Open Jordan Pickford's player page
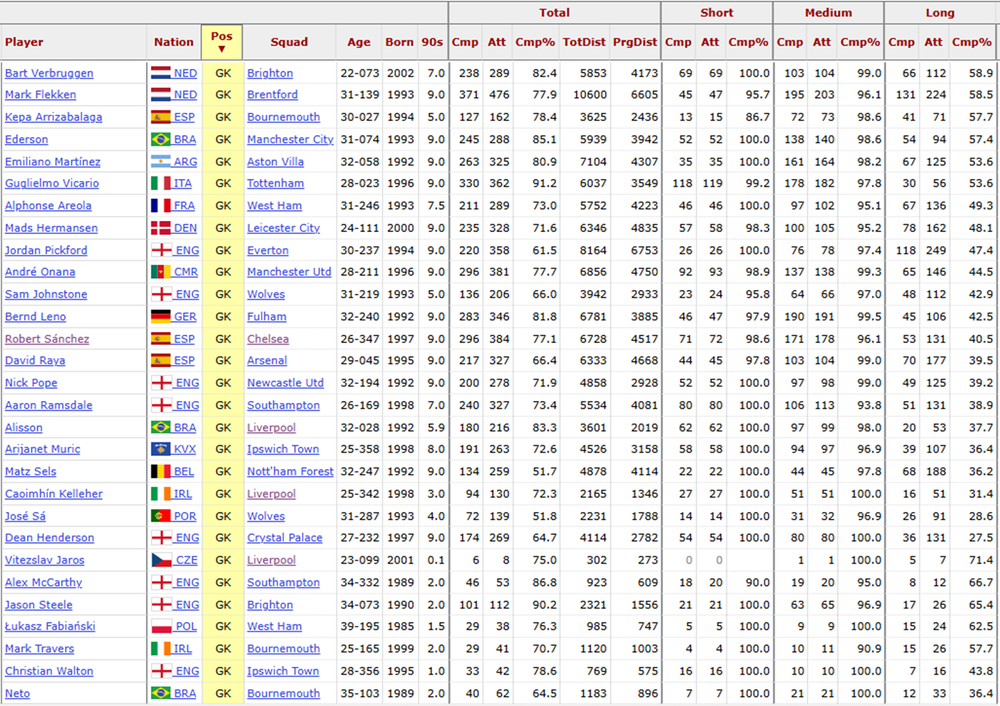Viewport: 1000px width, 706px height. point(46,250)
